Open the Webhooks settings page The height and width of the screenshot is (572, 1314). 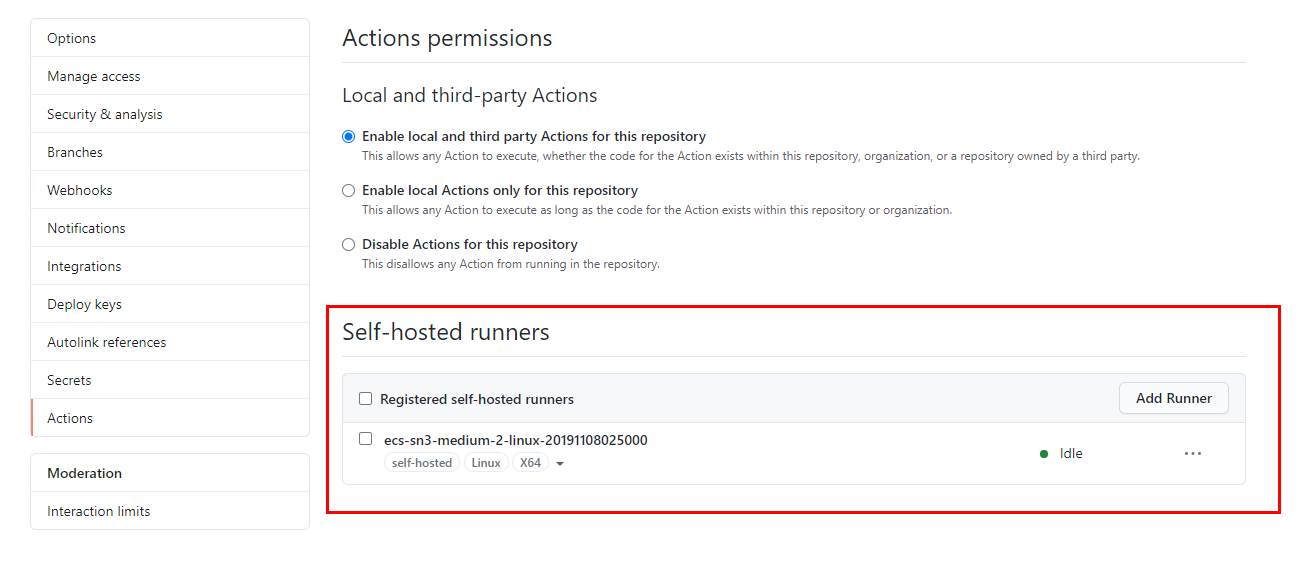[x=80, y=190]
